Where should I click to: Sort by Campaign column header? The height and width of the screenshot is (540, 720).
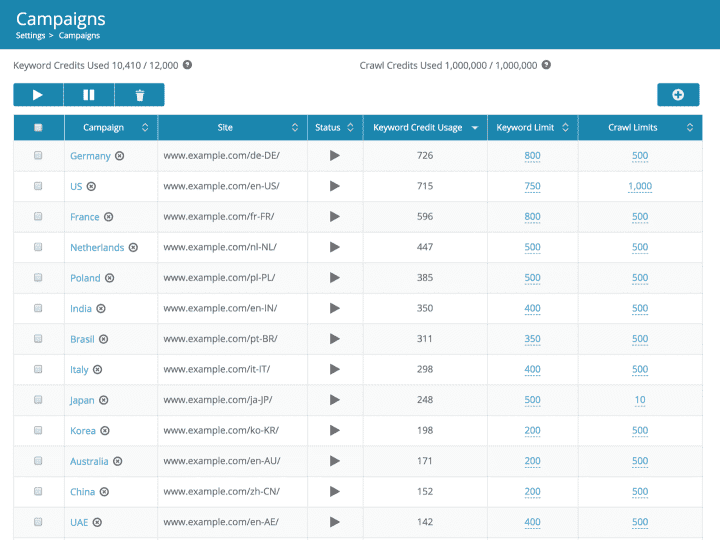(x=110, y=128)
